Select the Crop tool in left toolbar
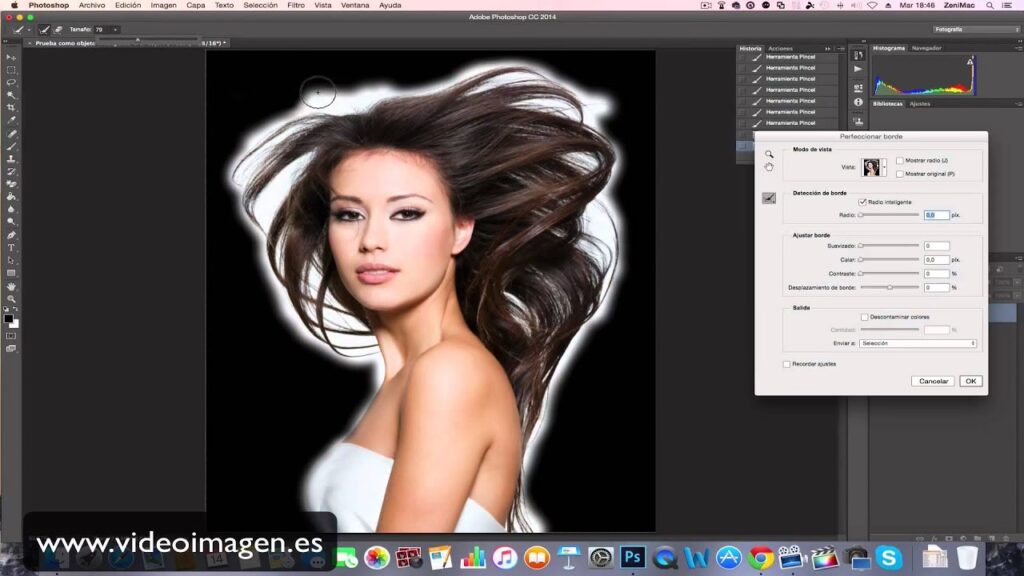 coord(11,108)
